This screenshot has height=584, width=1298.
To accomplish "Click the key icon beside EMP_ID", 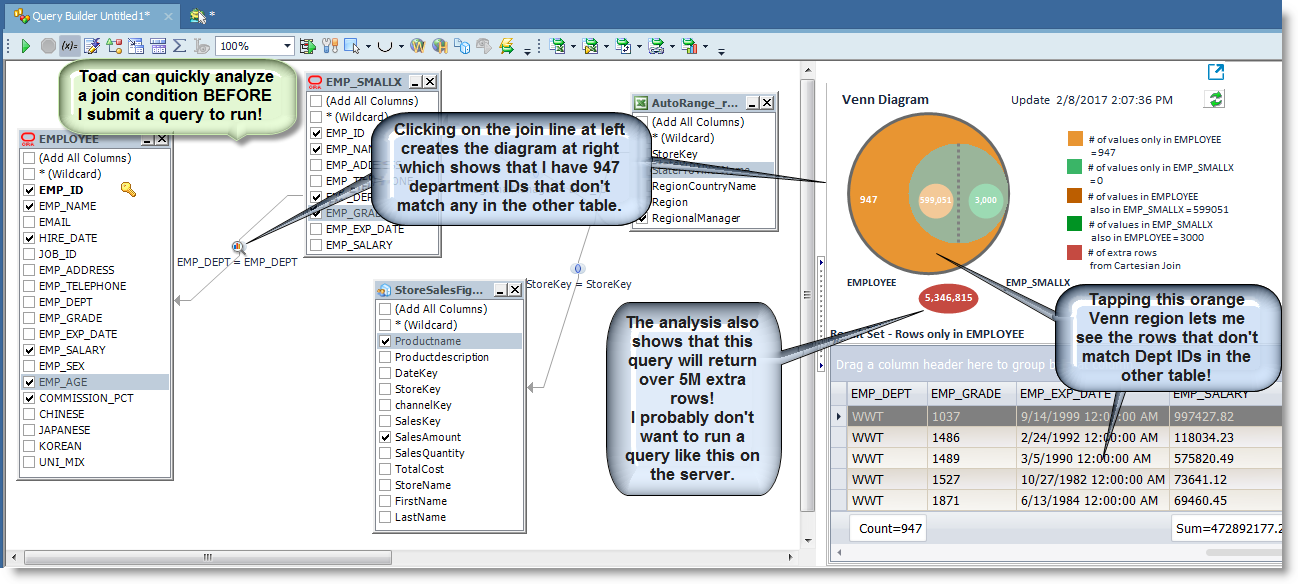I will 128,189.
